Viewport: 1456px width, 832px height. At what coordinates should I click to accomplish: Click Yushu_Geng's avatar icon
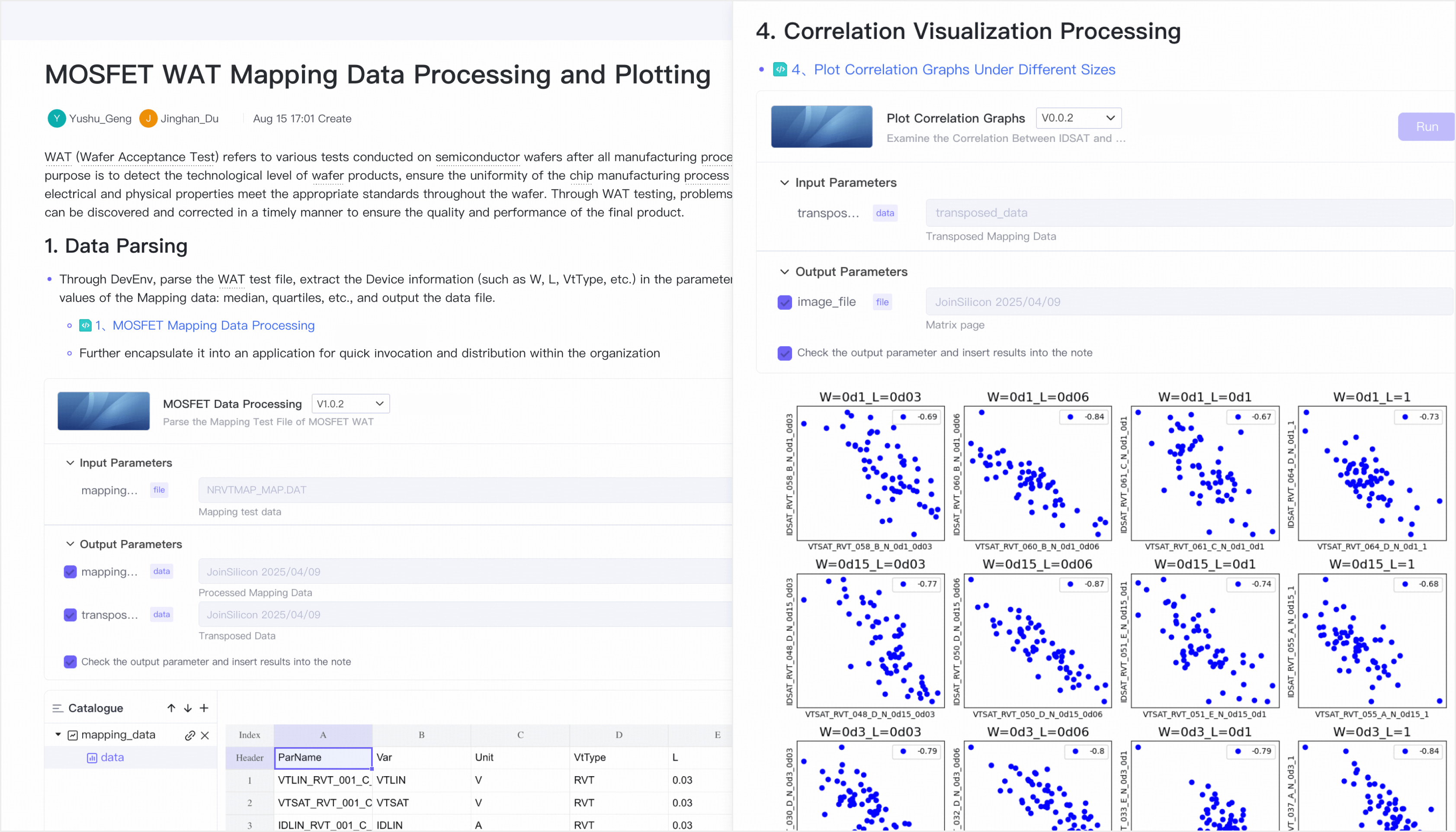tap(57, 118)
